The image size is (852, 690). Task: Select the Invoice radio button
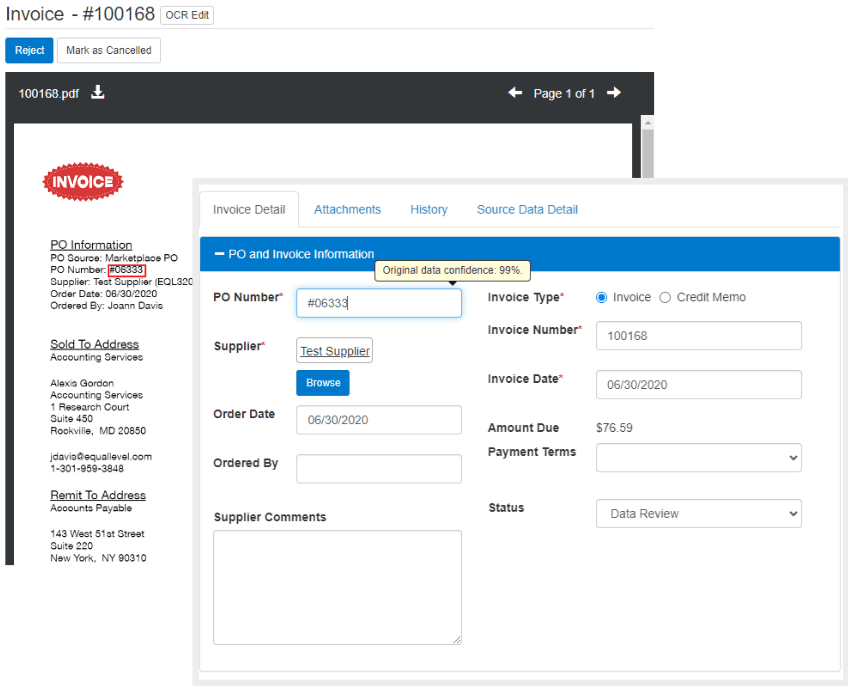tap(602, 297)
